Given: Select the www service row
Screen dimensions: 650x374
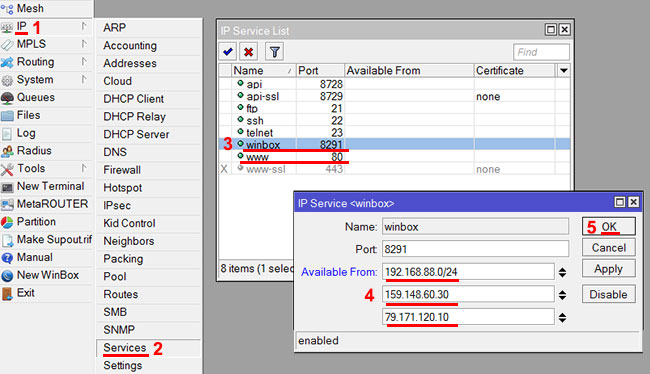Looking at the screenshot, I should coord(394,157).
